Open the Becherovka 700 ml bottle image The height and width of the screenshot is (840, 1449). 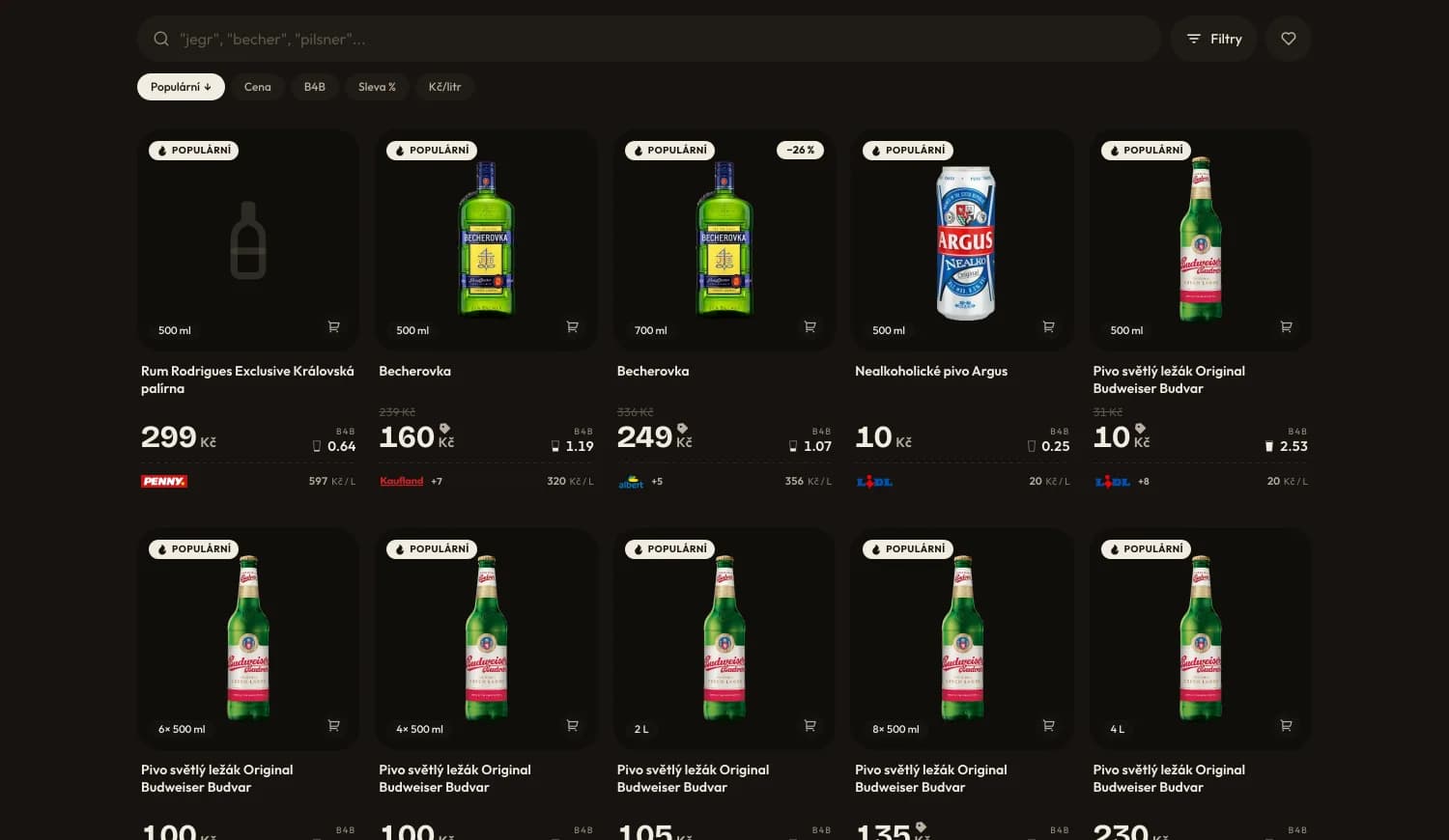(x=724, y=238)
